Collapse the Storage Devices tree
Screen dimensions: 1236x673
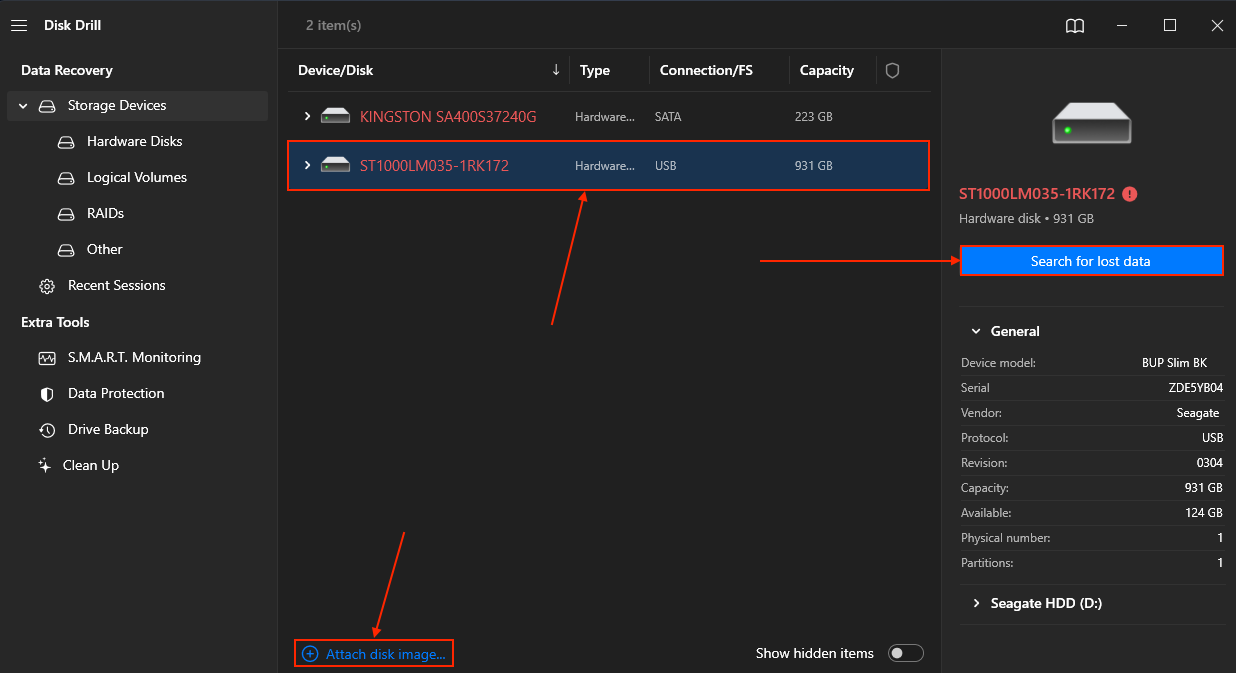pos(23,106)
